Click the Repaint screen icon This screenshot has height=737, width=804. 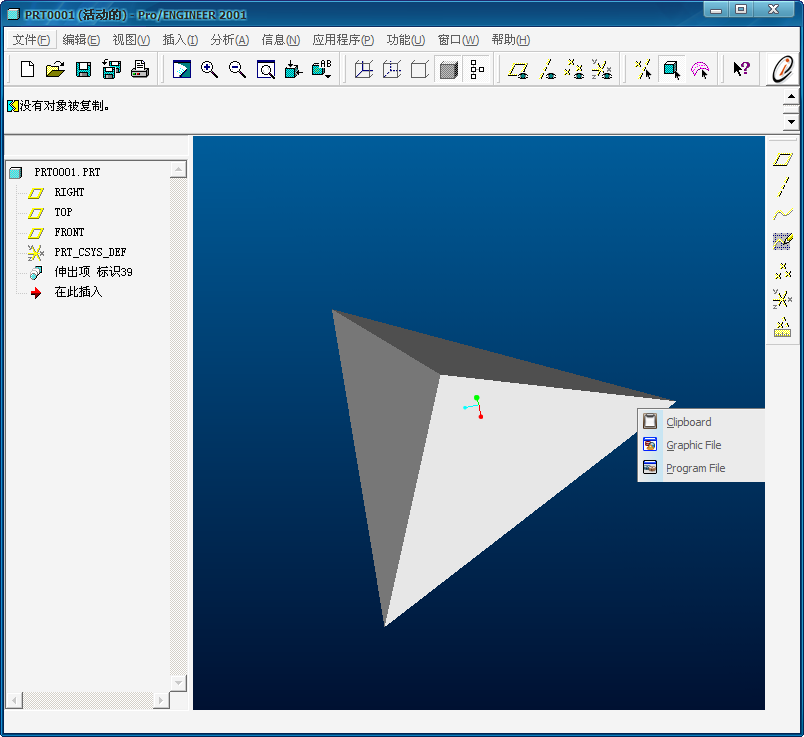(182, 69)
